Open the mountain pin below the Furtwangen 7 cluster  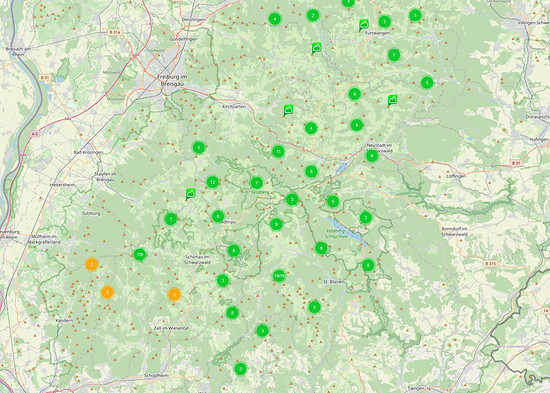[392, 101]
